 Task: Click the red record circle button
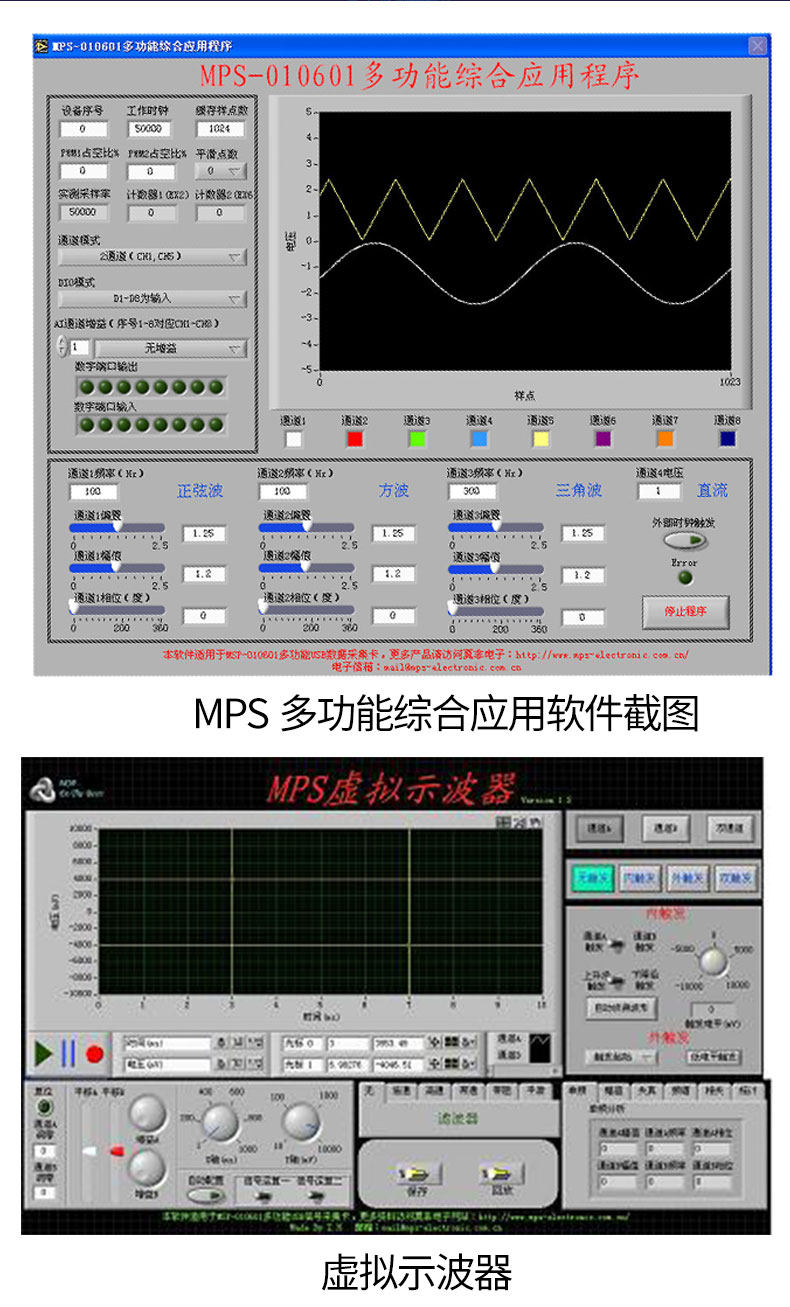tap(95, 1054)
